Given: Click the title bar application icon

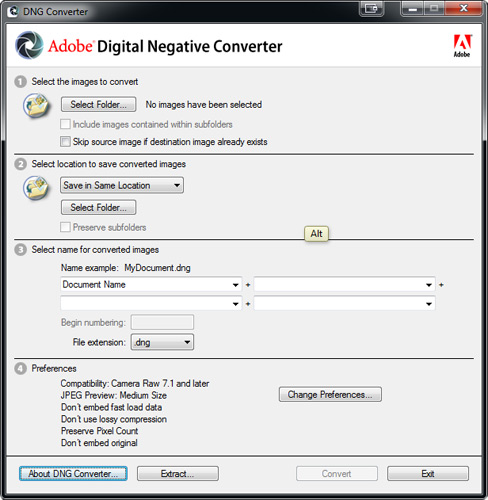Looking at the screenshot, I should point(13,11).
